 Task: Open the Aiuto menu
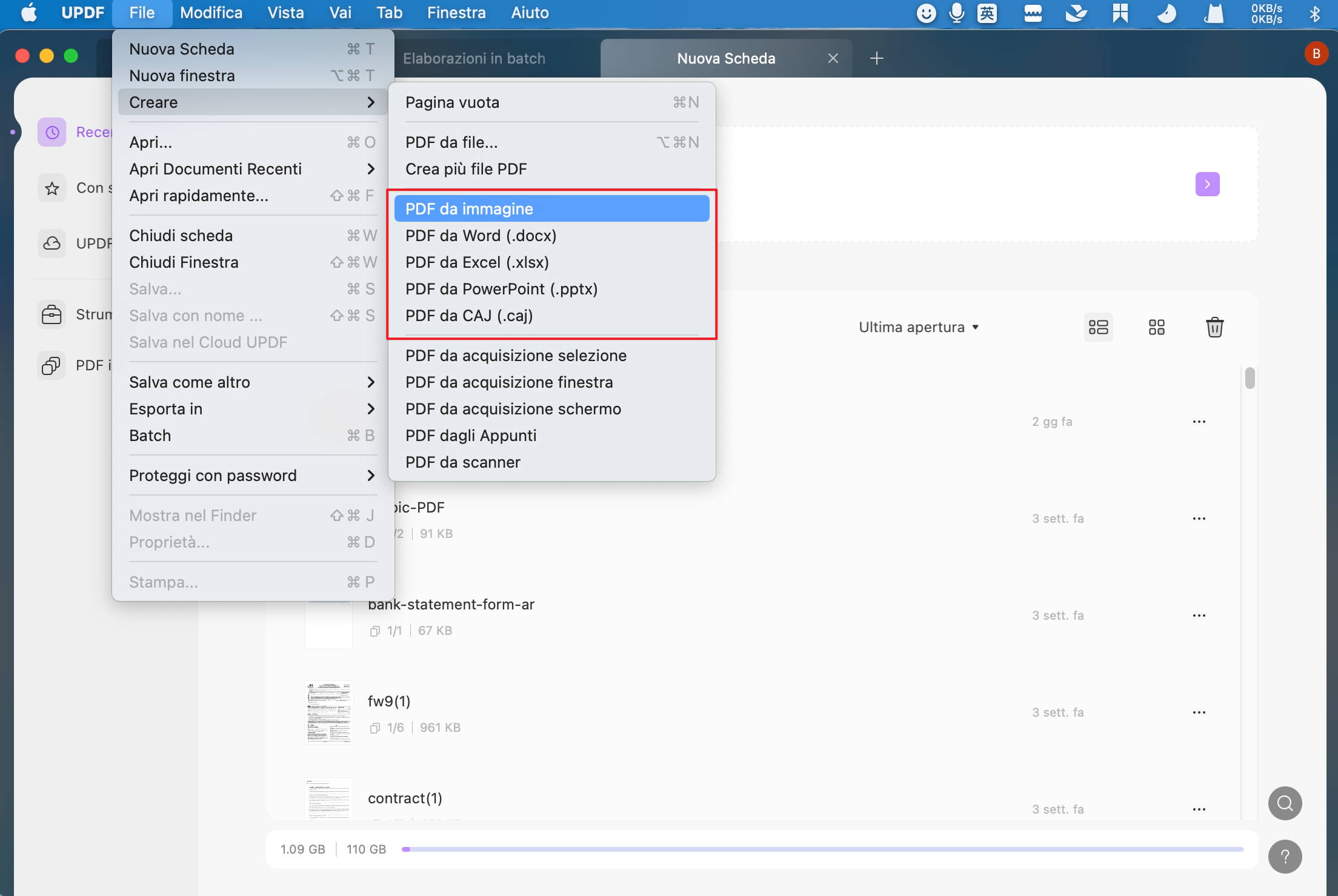(530, 13)
